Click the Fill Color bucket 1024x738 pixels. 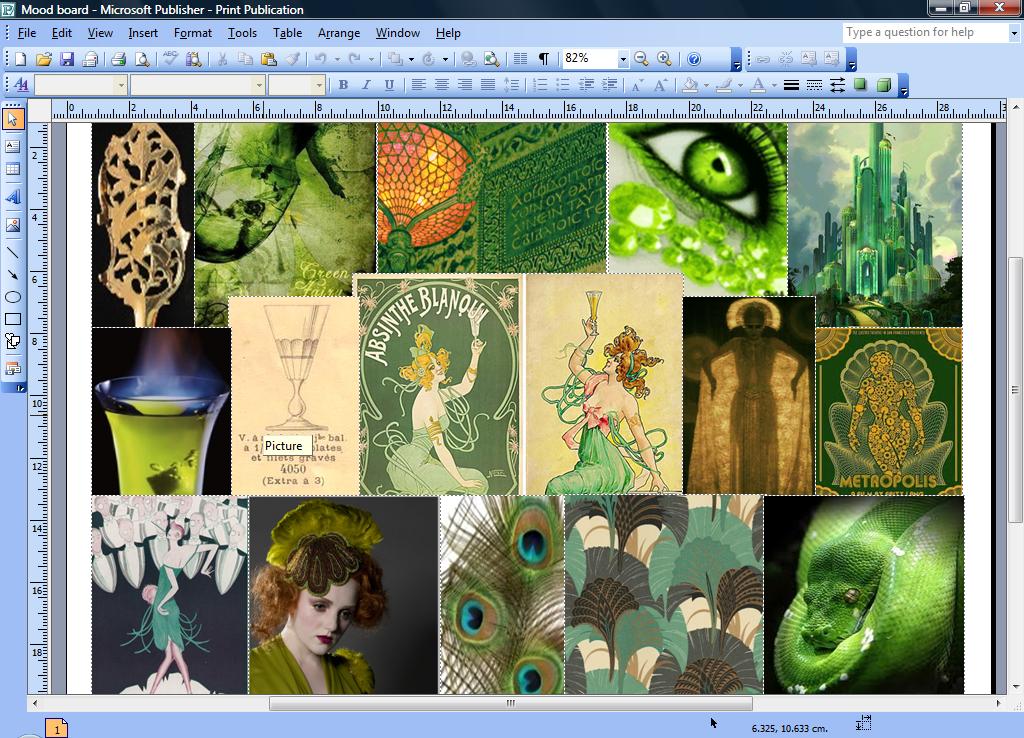click(x=690, y=85)
